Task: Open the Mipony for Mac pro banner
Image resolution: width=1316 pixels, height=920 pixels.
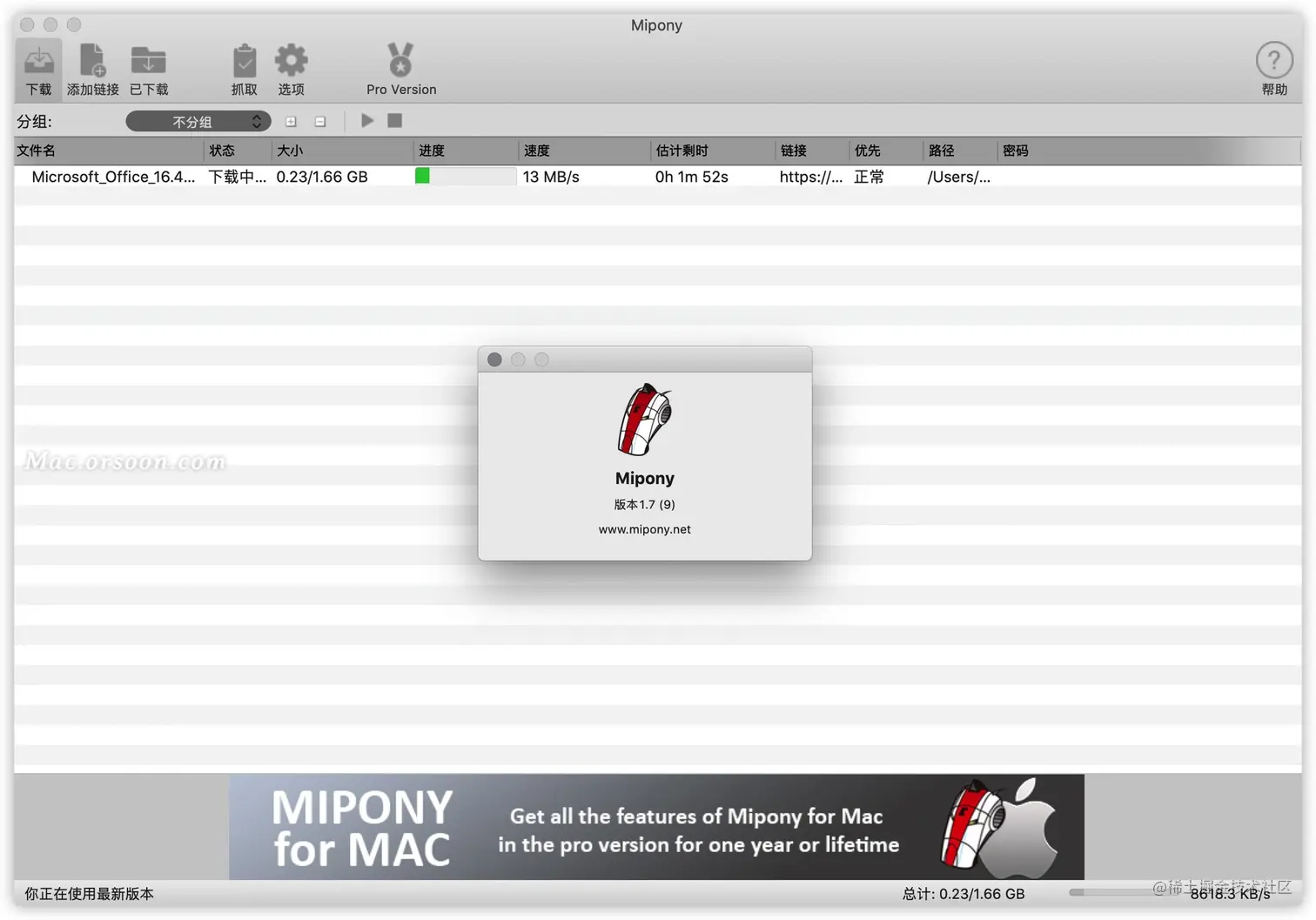Action: pos(656,827)
